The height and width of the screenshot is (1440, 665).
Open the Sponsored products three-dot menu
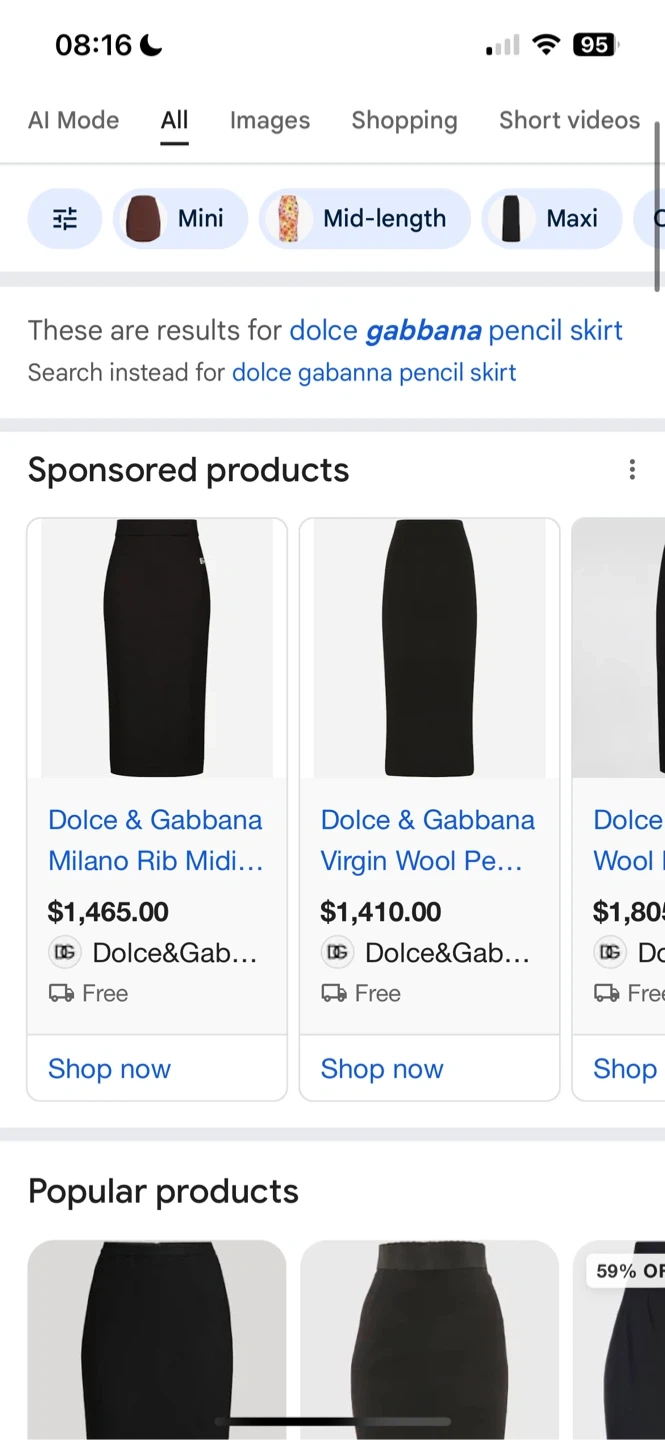coord(632,470)
